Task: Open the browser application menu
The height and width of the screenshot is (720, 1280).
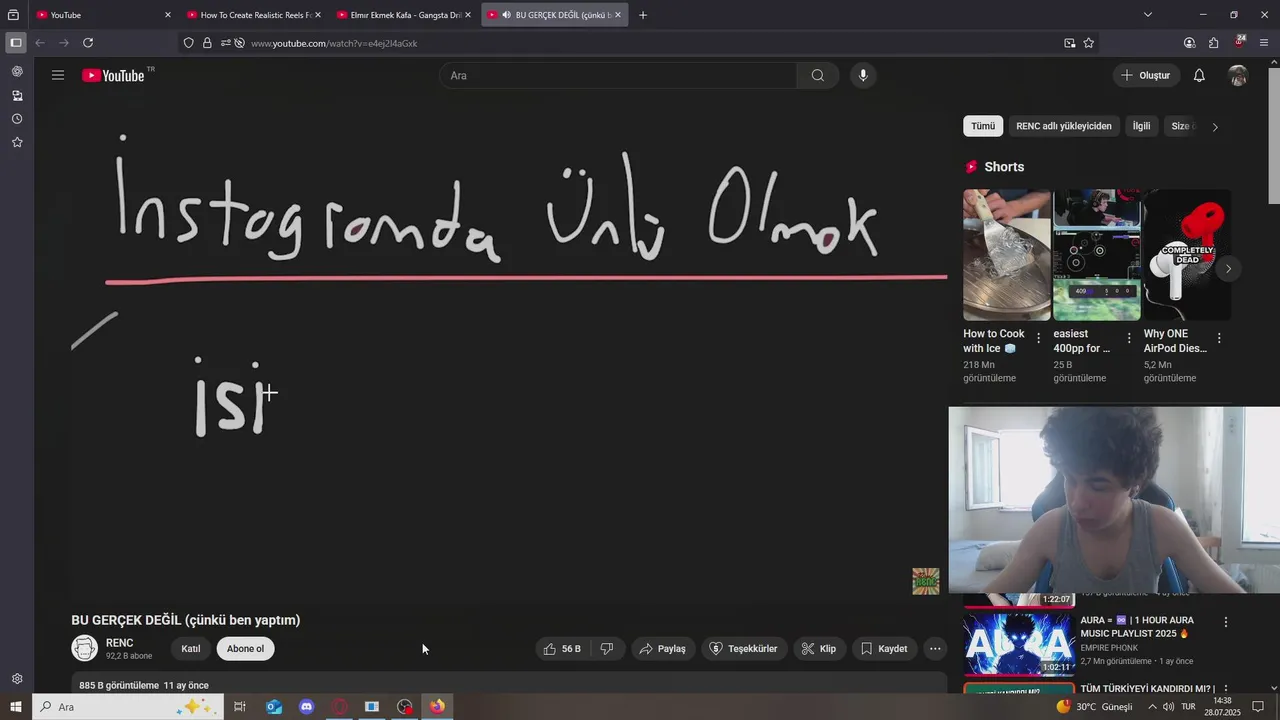Action: [x=1264, y=43]
